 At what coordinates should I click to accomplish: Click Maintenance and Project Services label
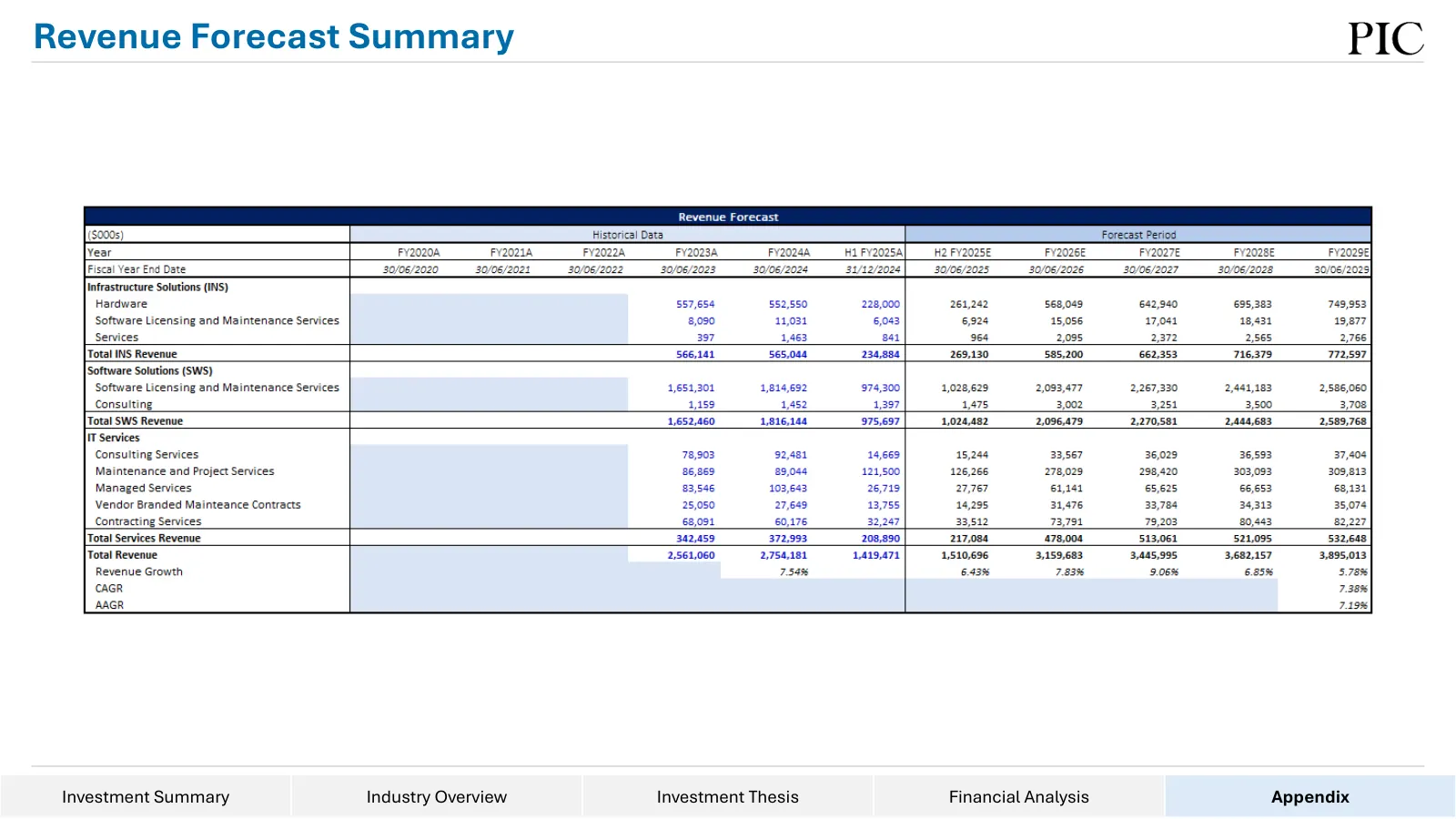click(x=185, y=471)
